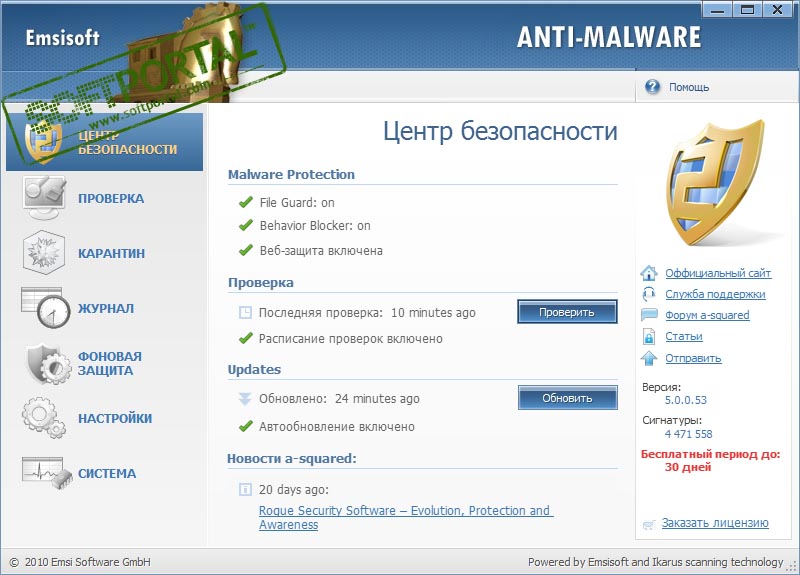This screenshot has height=575, width=800.
Task: Click the 24 minutes ago update value
Action: [x=377, y=399]
